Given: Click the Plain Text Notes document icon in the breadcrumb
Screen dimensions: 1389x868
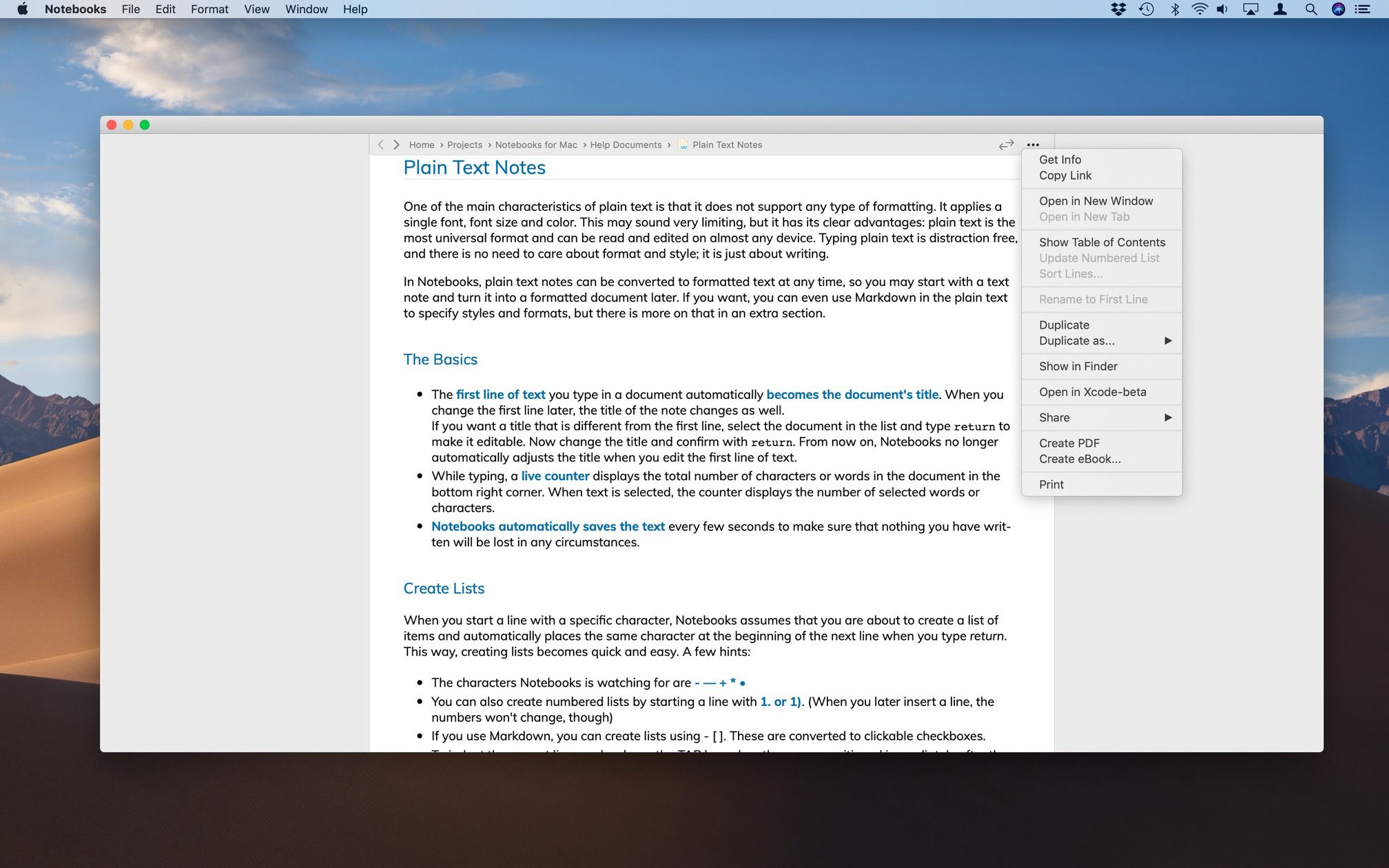Looking at the screenshot, I should point(683,145).
